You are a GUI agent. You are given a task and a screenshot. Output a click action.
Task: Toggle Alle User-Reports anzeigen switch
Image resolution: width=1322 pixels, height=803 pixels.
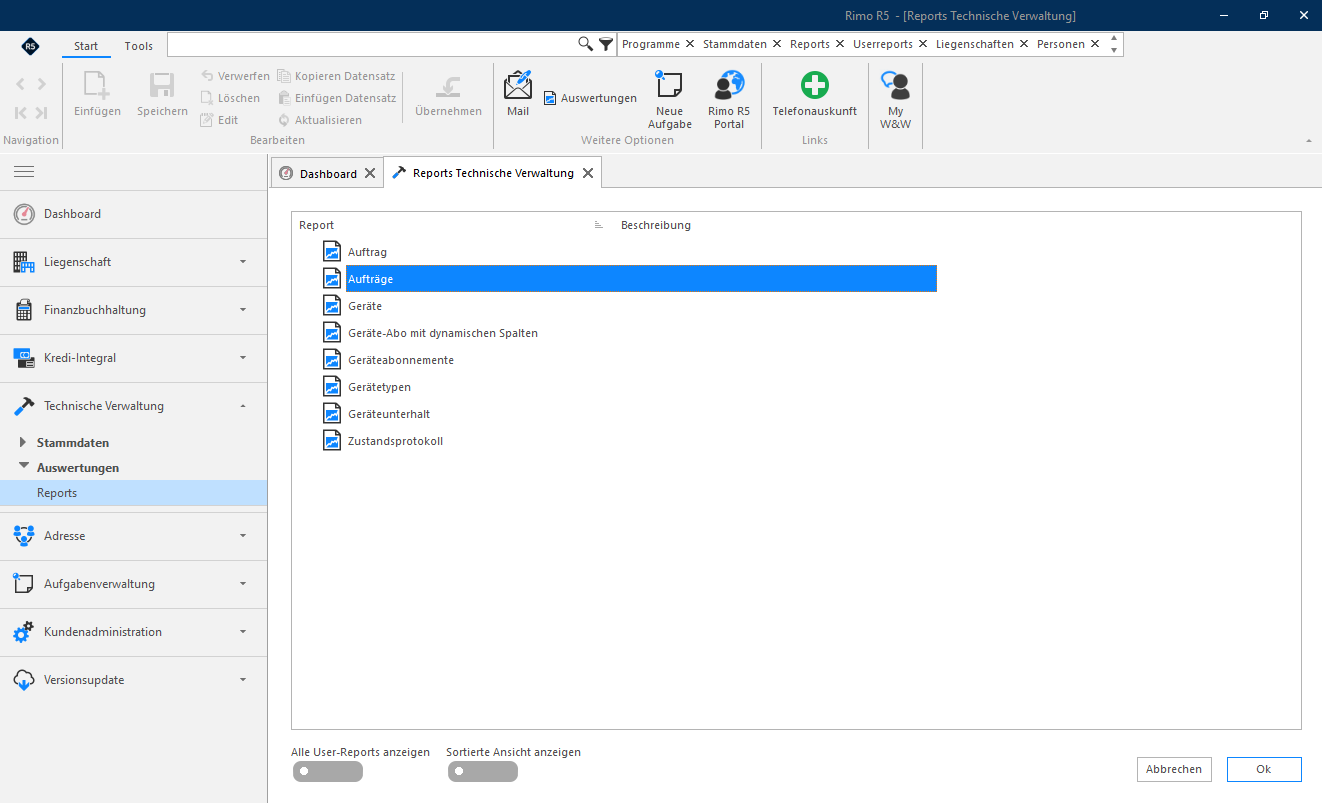pyautogui.click(x=328, y=771)
